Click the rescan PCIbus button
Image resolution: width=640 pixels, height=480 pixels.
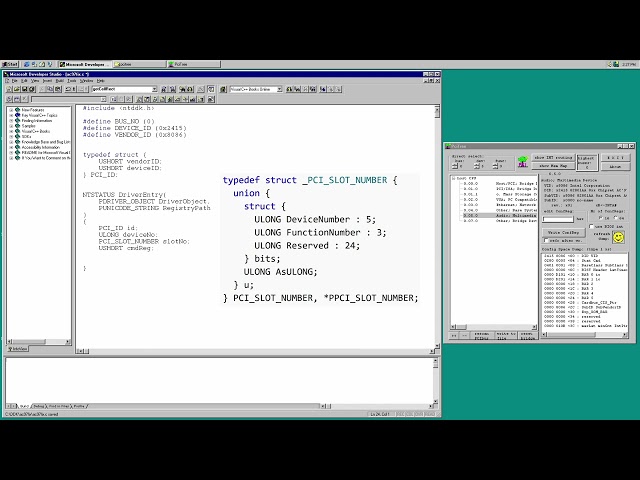click(x=482, y=336)
